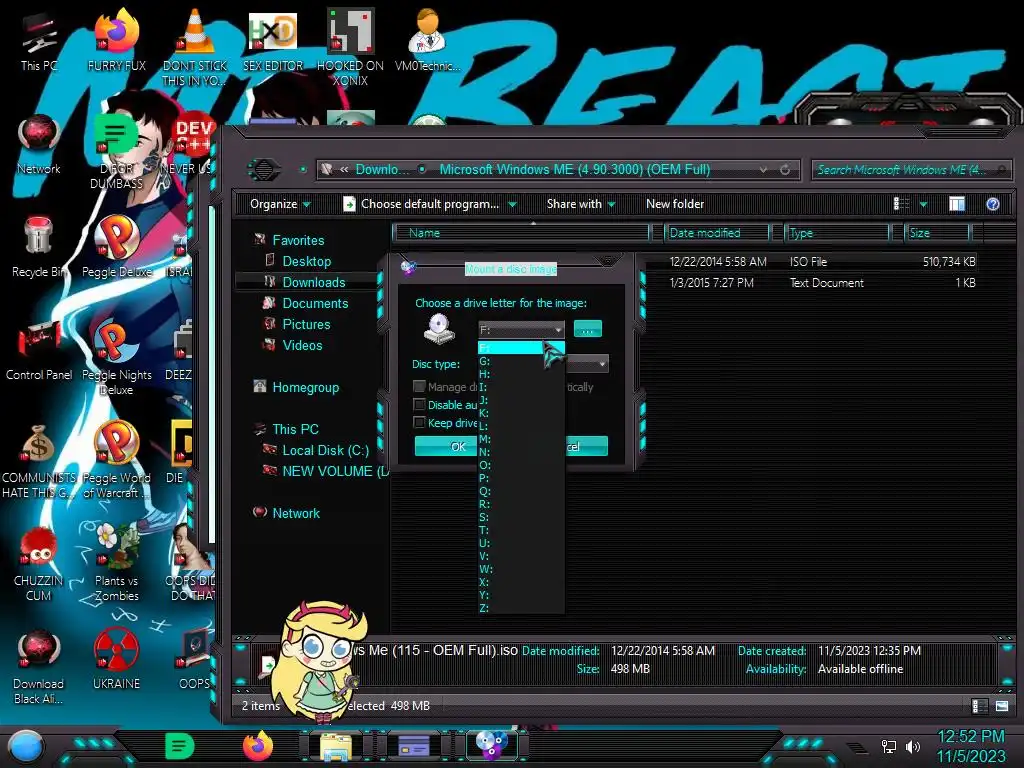The height and width of the screenshot is (768, 1024).
Task: Toggle the Explorer preview pane icon
Action: point(957,204)
